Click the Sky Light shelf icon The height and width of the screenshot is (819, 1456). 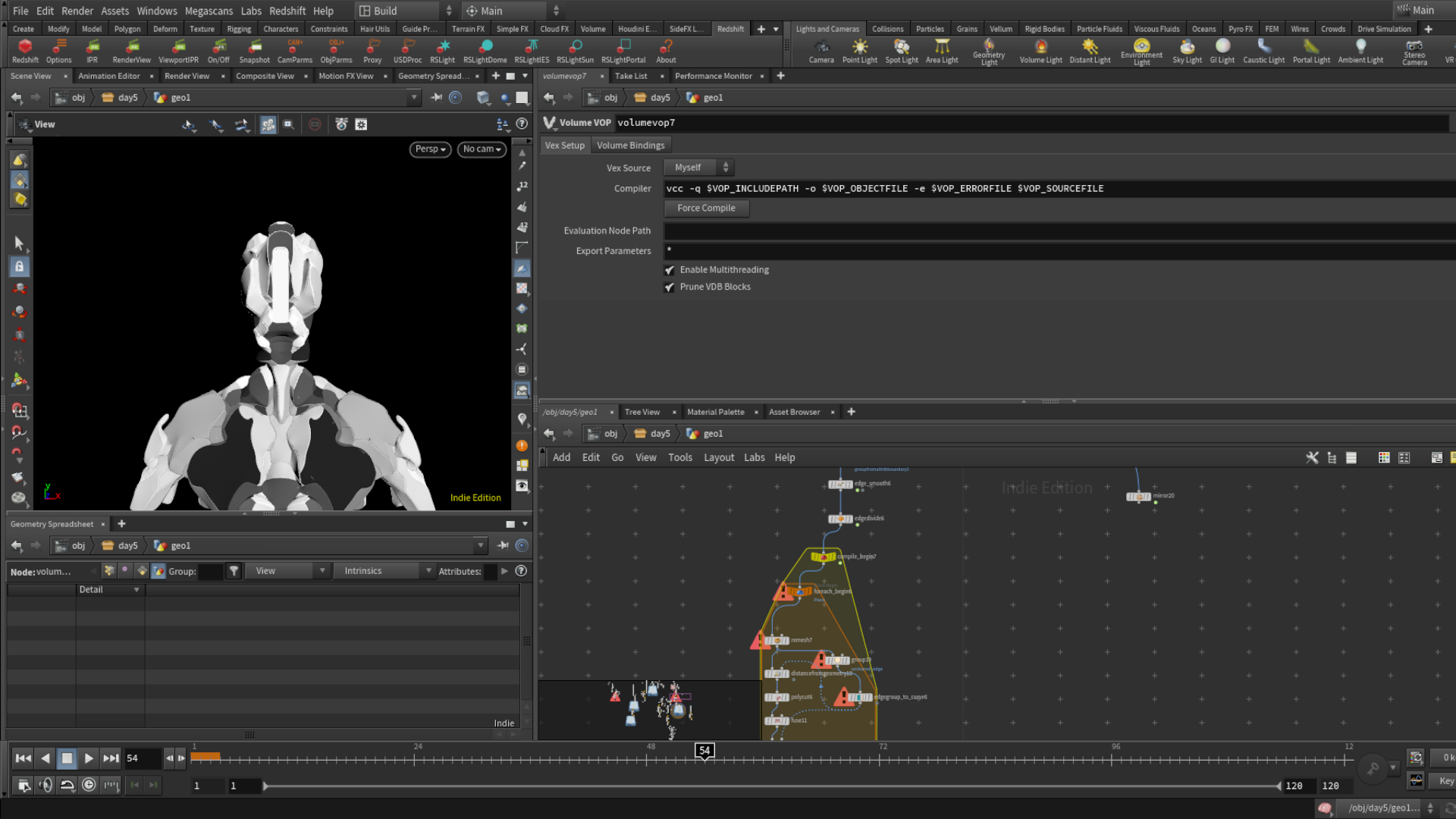(1187, 51)
